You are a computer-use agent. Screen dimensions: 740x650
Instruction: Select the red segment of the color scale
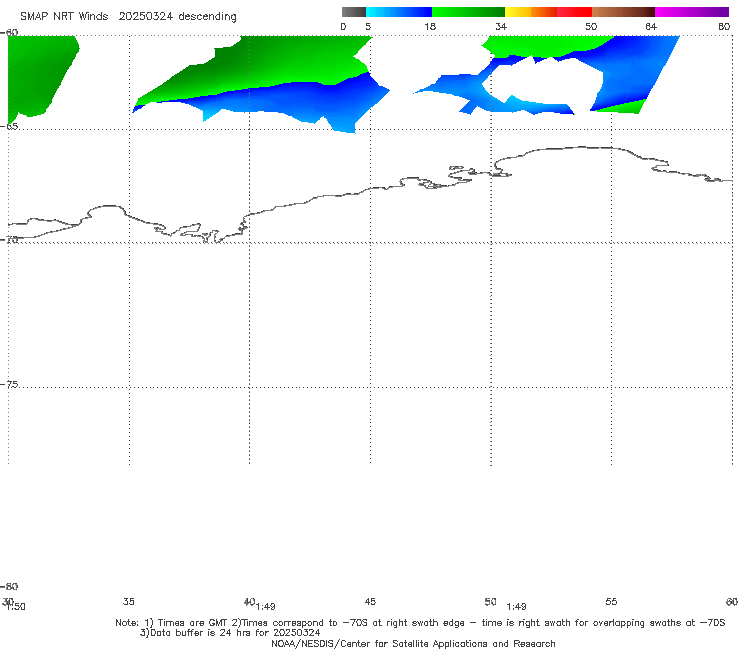coord(574,12)
